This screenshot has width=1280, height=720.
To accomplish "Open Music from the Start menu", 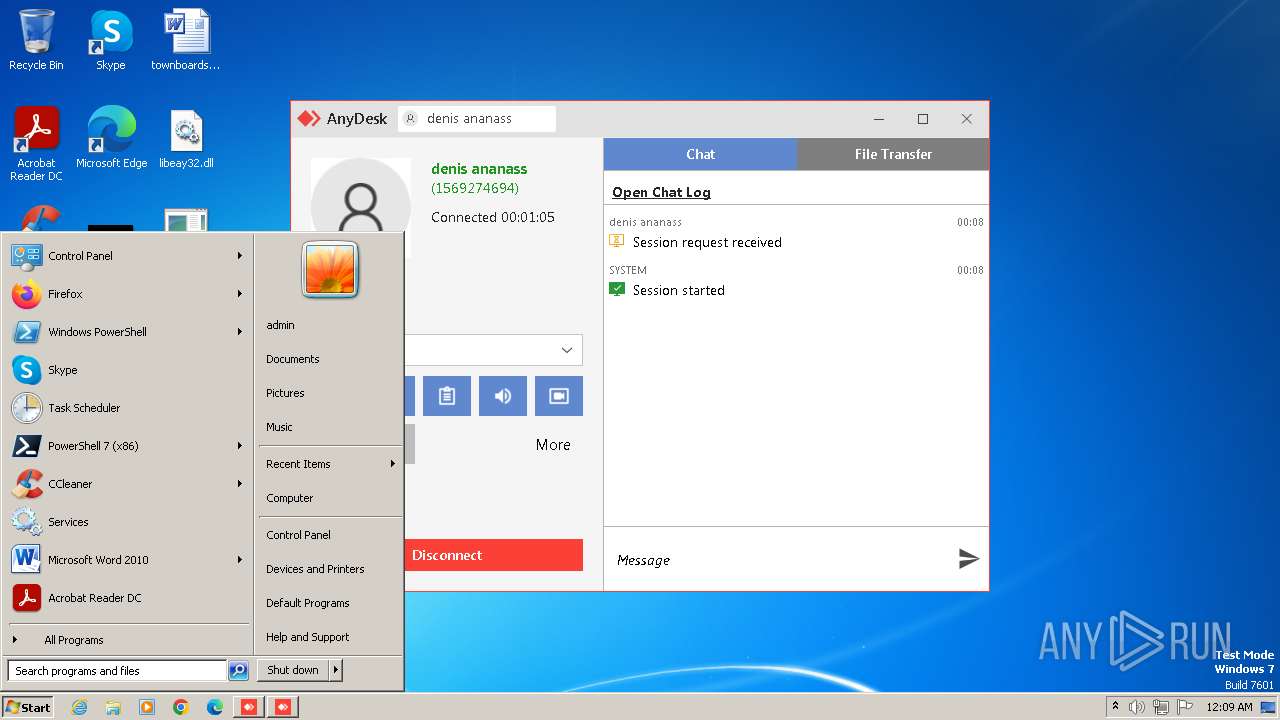I will (279, 427).
